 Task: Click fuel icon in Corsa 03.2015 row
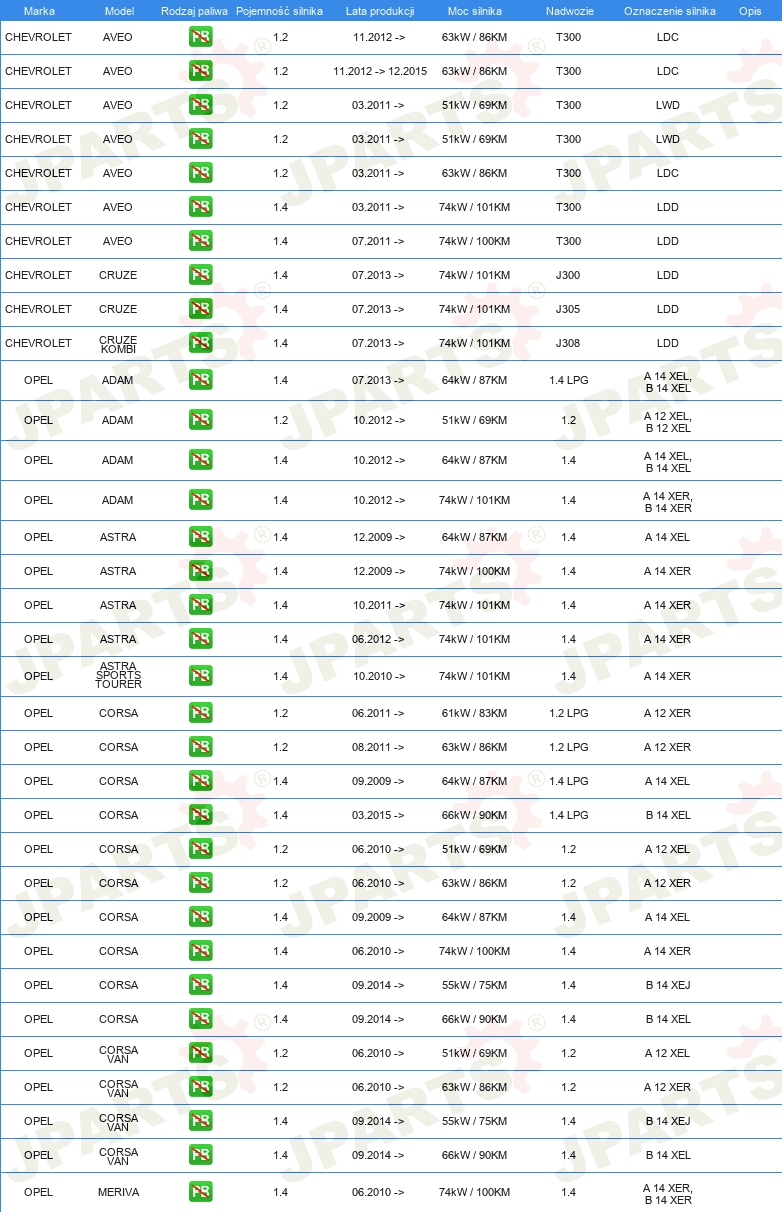[x=200, y=815]
